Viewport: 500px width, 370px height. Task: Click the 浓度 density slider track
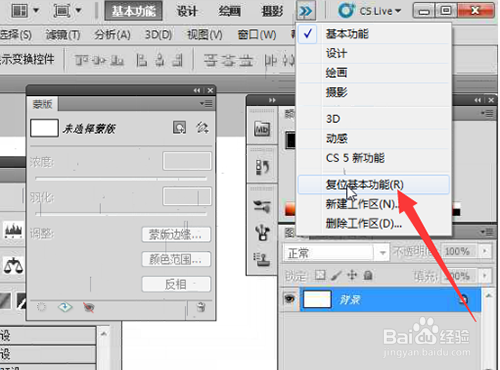click(121, 179)
